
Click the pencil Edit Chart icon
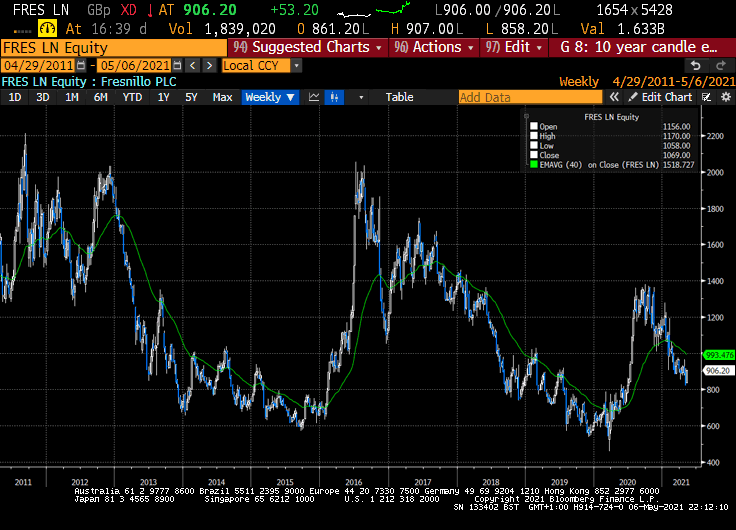[x=633, y=97]
